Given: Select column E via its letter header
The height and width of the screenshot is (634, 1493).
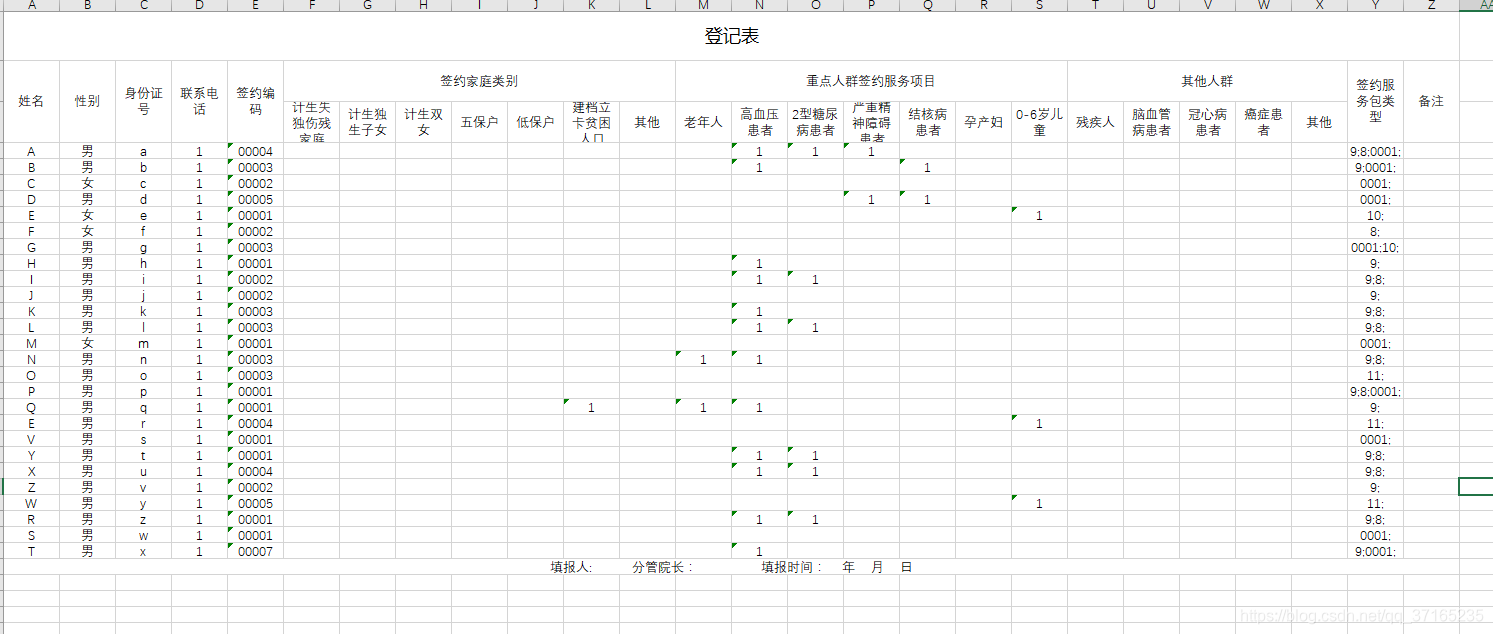Looking at the screenshot, I should (255, 6).
